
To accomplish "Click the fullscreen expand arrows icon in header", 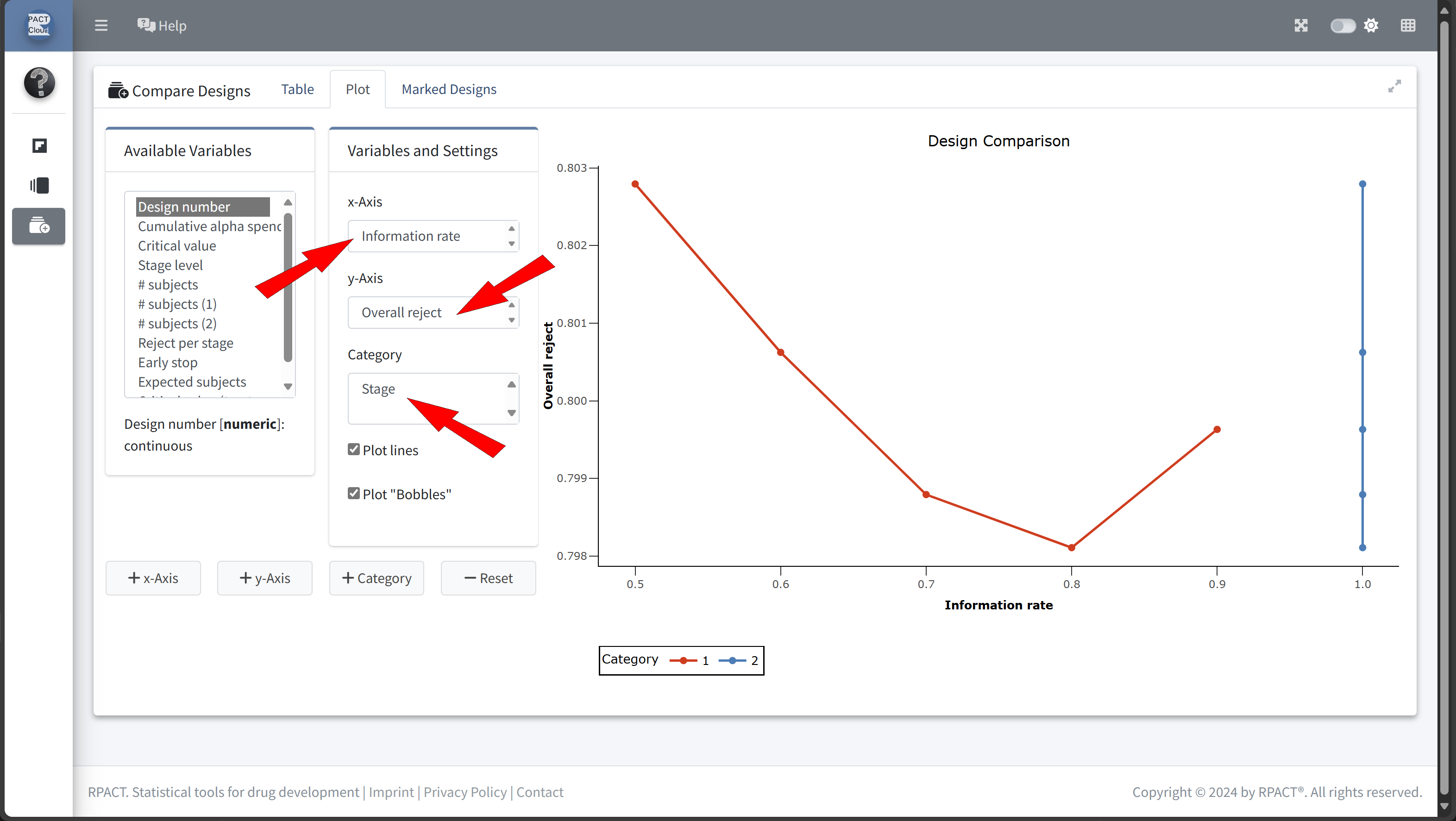I will [x=1300, y=25].
